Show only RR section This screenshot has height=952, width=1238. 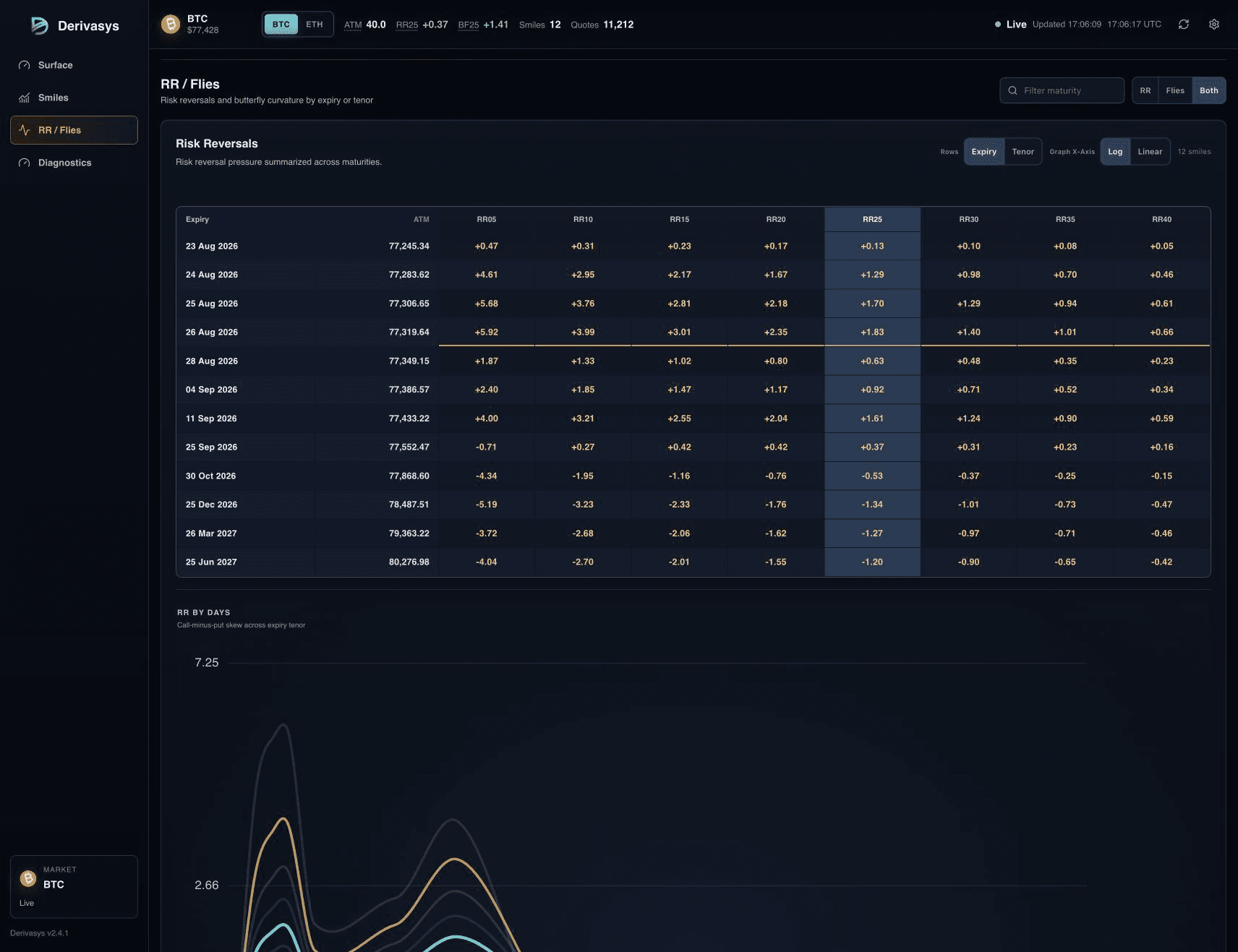[1145, 90]
